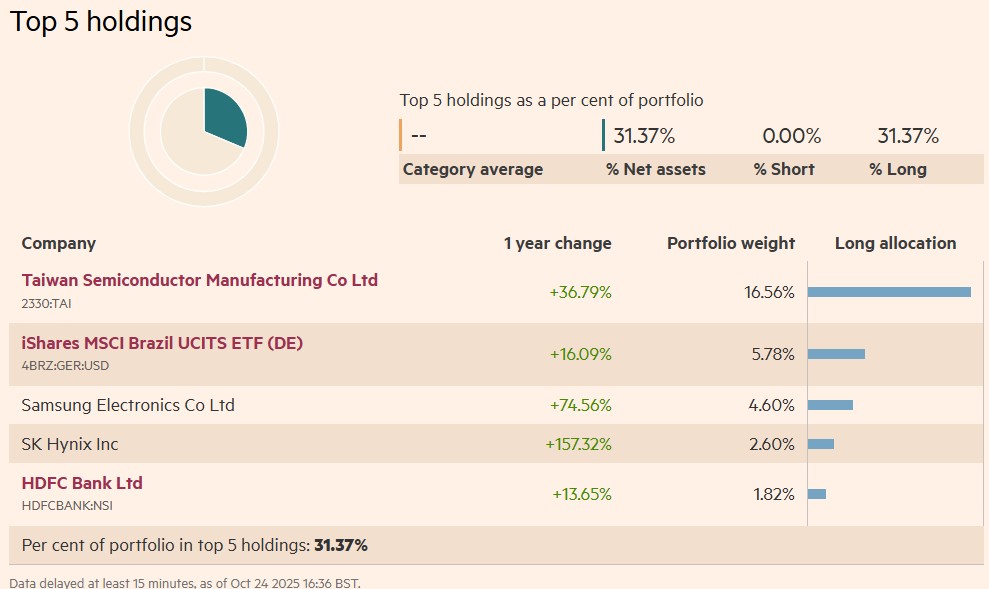Select the SK Hynix Inc row name
The width and height of the screenshot is (989, 589).
pyautogui.click(x=70, y=444)
